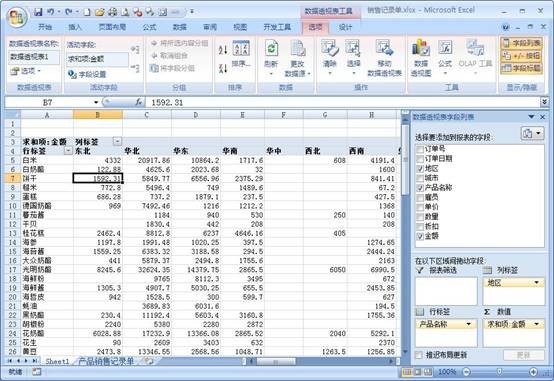The image size is (554, 381).
Task: Open the 排序 sort dialog
Action: 241,54
